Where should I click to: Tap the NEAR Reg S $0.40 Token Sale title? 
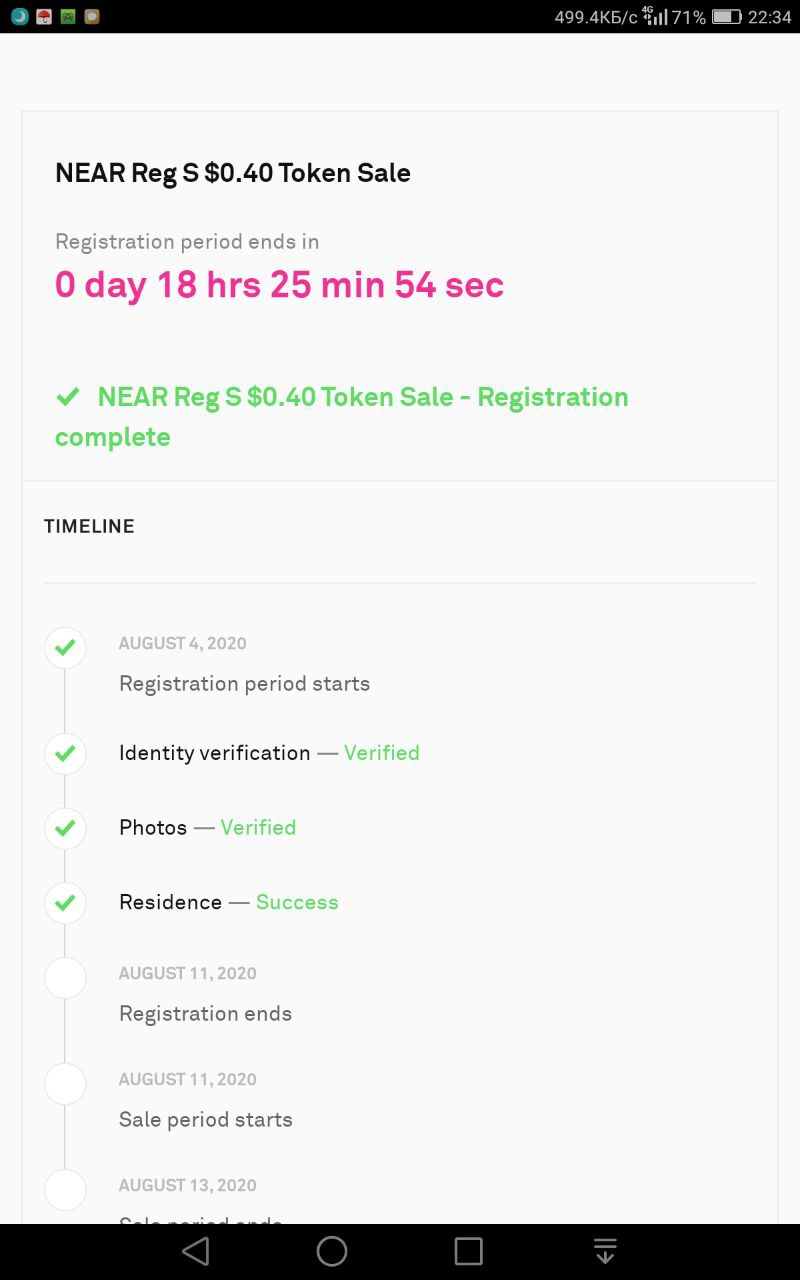tap(233, 173)
